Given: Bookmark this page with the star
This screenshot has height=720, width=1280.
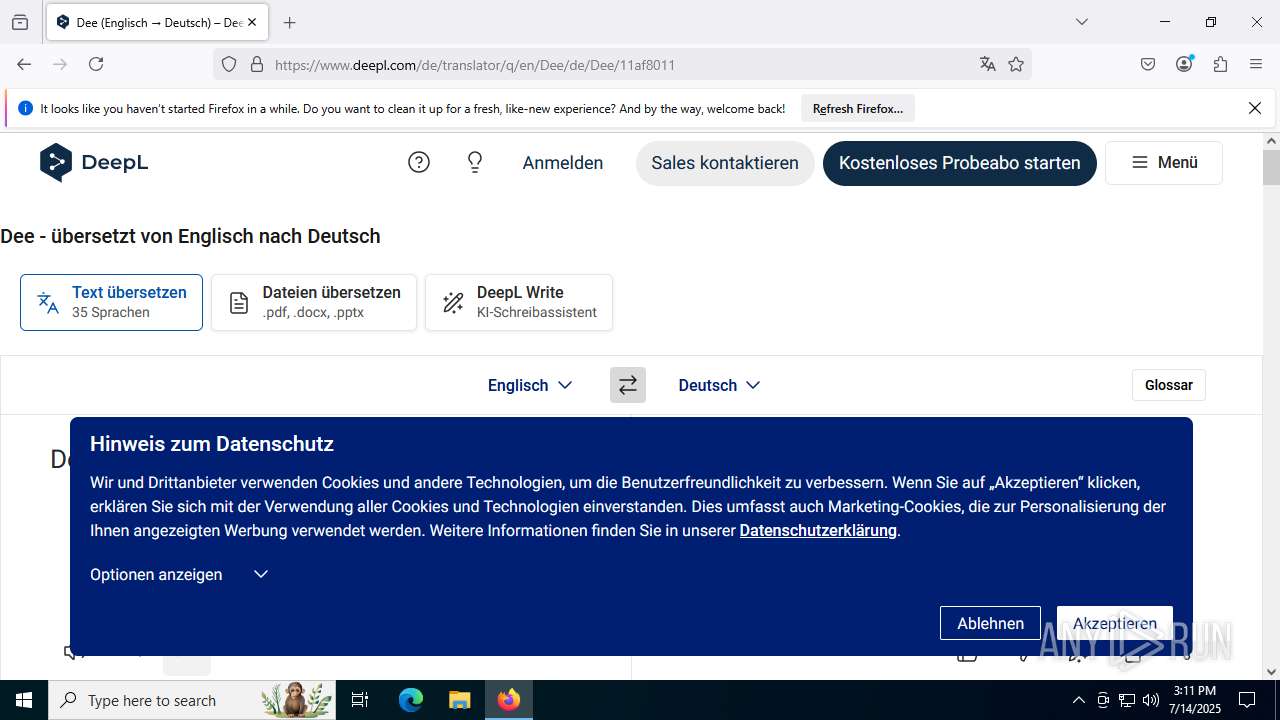Looking at the screenshot, I should tap(1016, 64).
